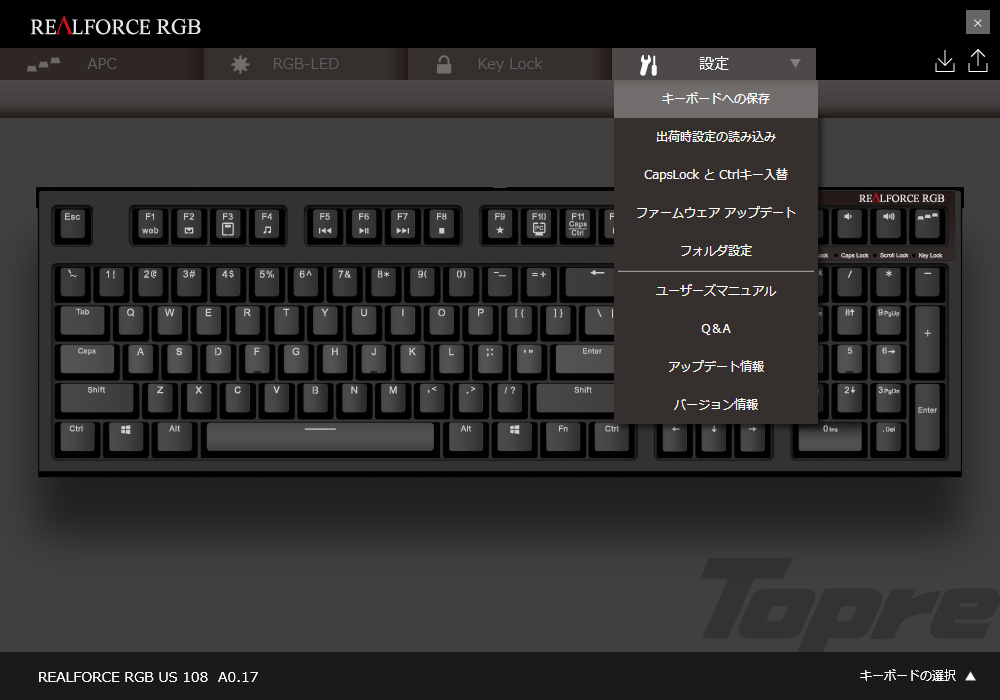Click the upload arrow icon at top right
Image resolution: width=1000 pixels, height=700 pixels.
pyautogui.click(x=978, y=61)
